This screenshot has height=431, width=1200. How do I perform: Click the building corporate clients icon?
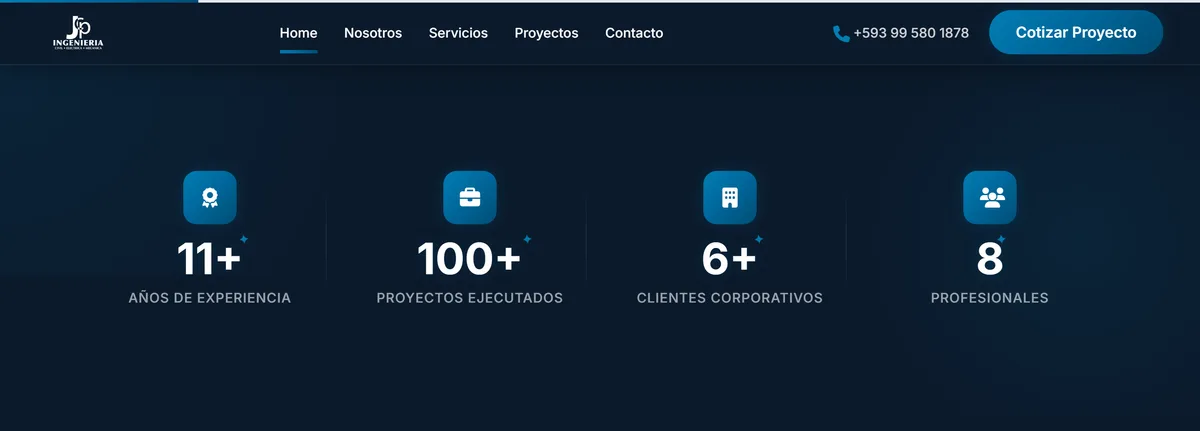coord(730,197)
